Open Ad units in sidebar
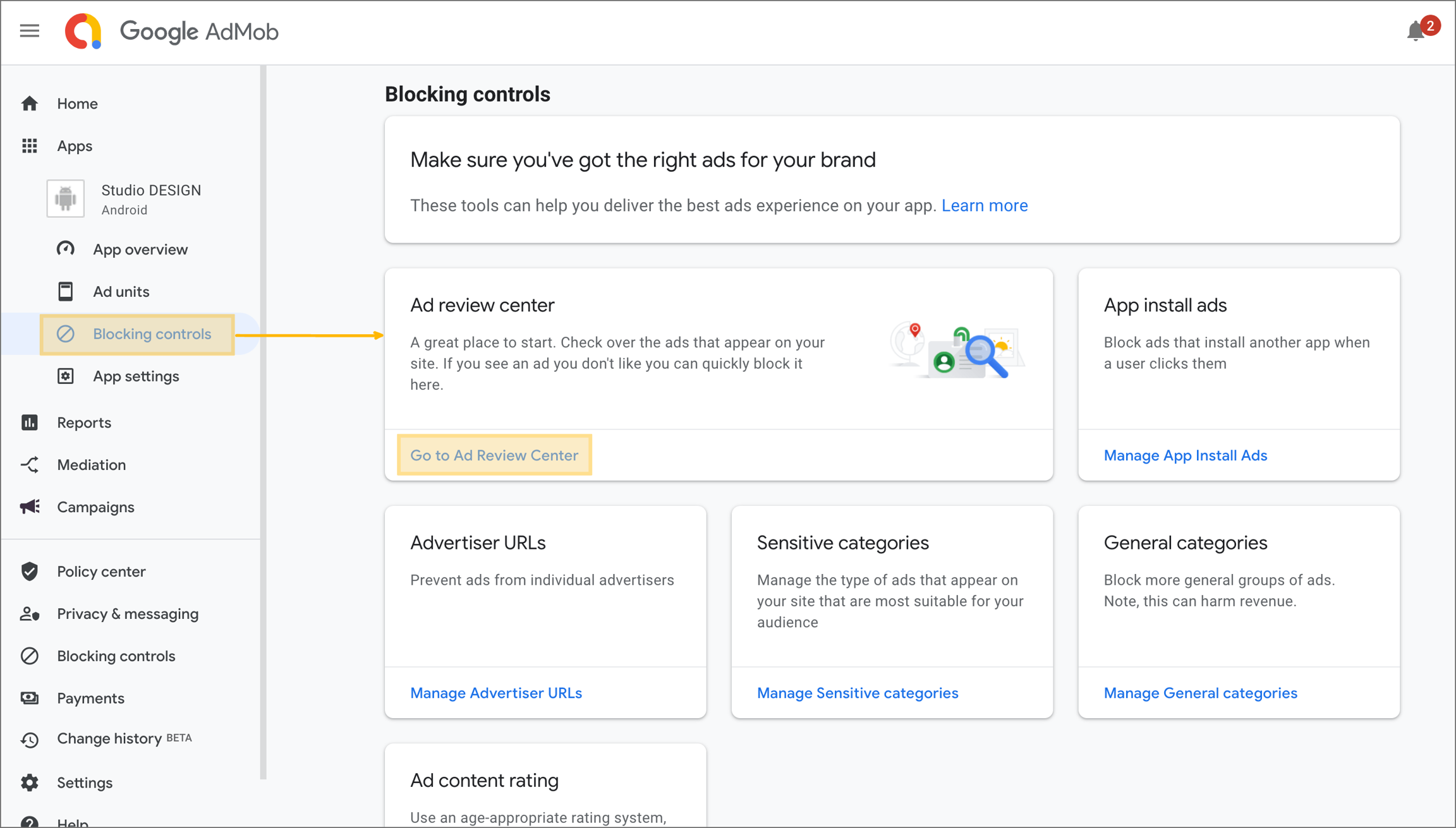Image resolution: width=1456 pixels, height=828 pixels. tap(121, 292)
